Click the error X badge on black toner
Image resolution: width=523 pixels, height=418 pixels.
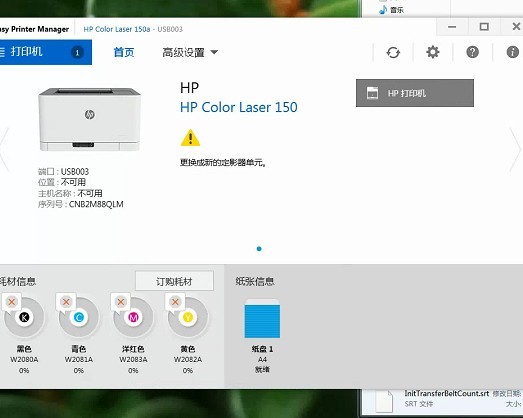(x=12, y=302)
